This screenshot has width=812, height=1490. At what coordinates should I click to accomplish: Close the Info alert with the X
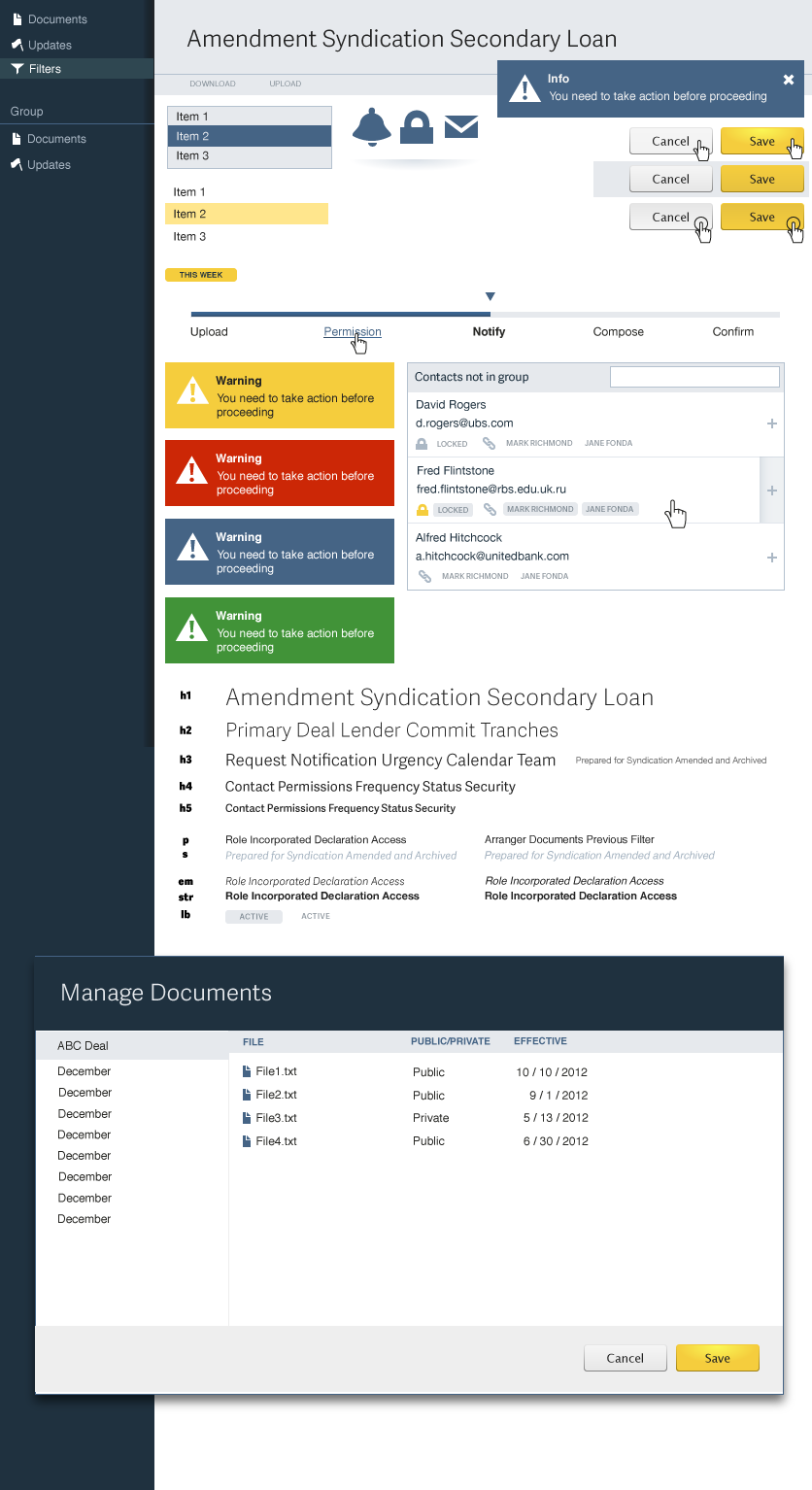click(789, 80)
